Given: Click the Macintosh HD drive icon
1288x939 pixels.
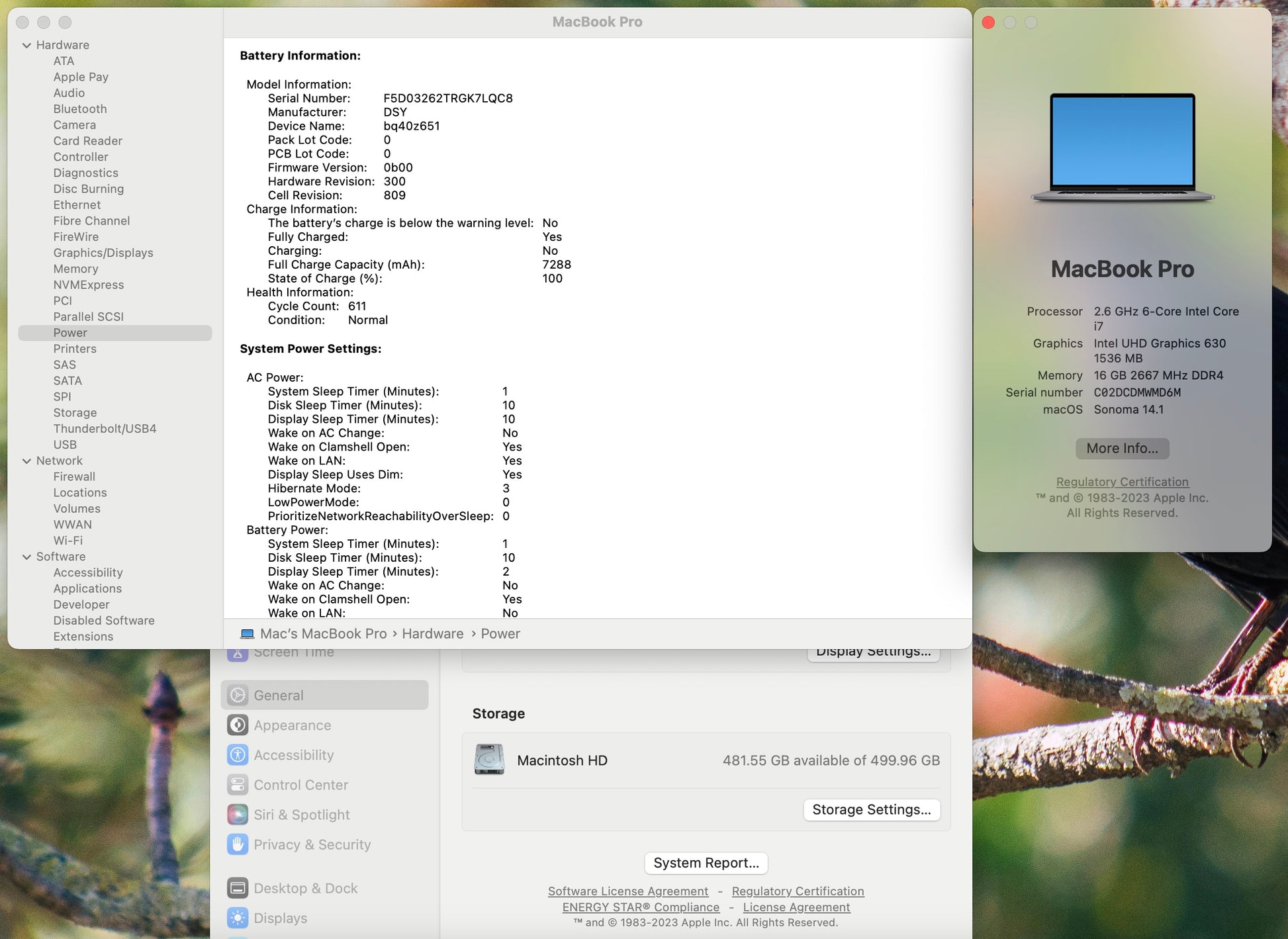Looking at the screenshot, I should coord(489,760).
